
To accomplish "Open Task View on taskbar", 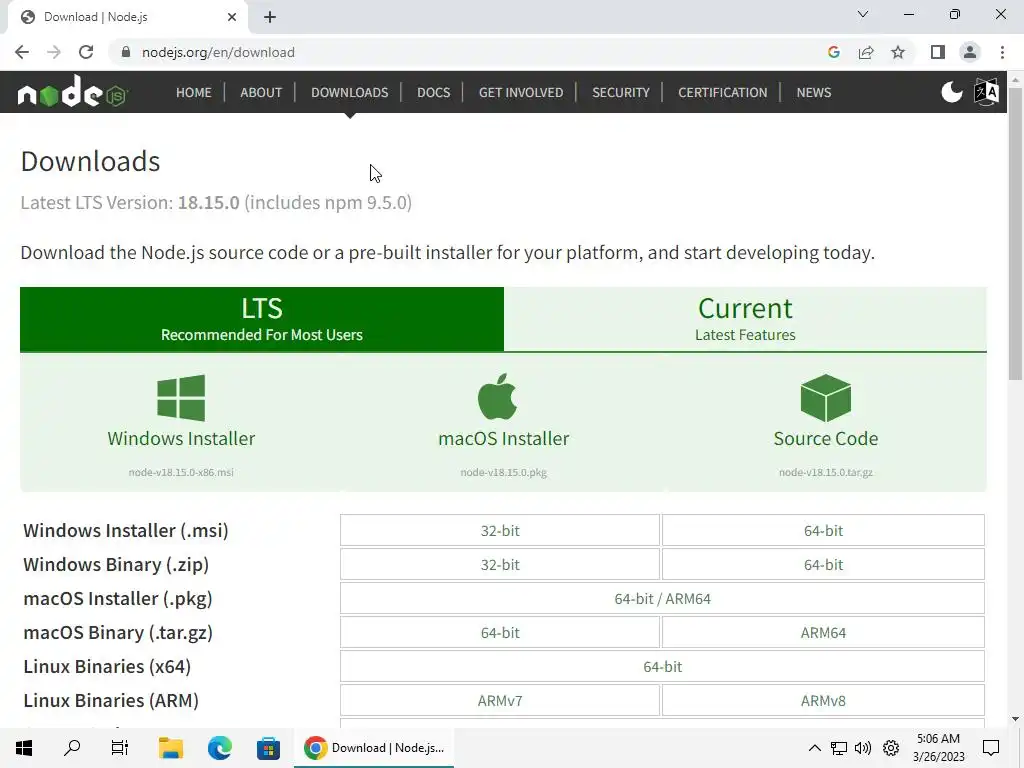I will click(x=120, y=748).
